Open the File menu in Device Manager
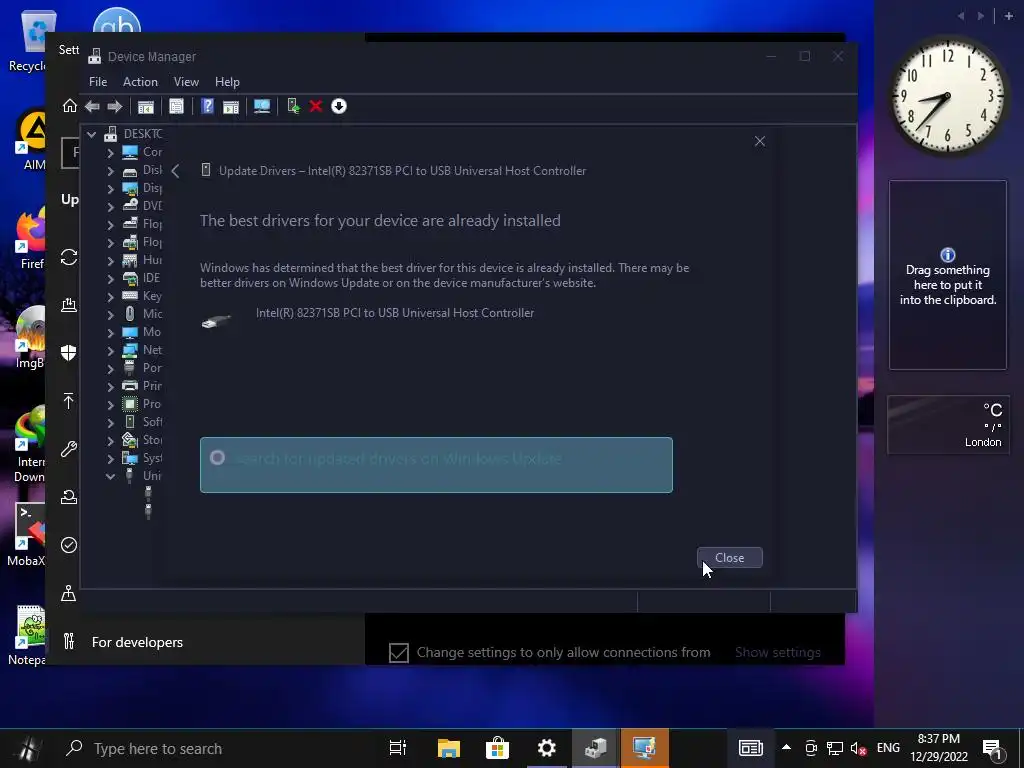1024x768 pixels. coord(98,82)
